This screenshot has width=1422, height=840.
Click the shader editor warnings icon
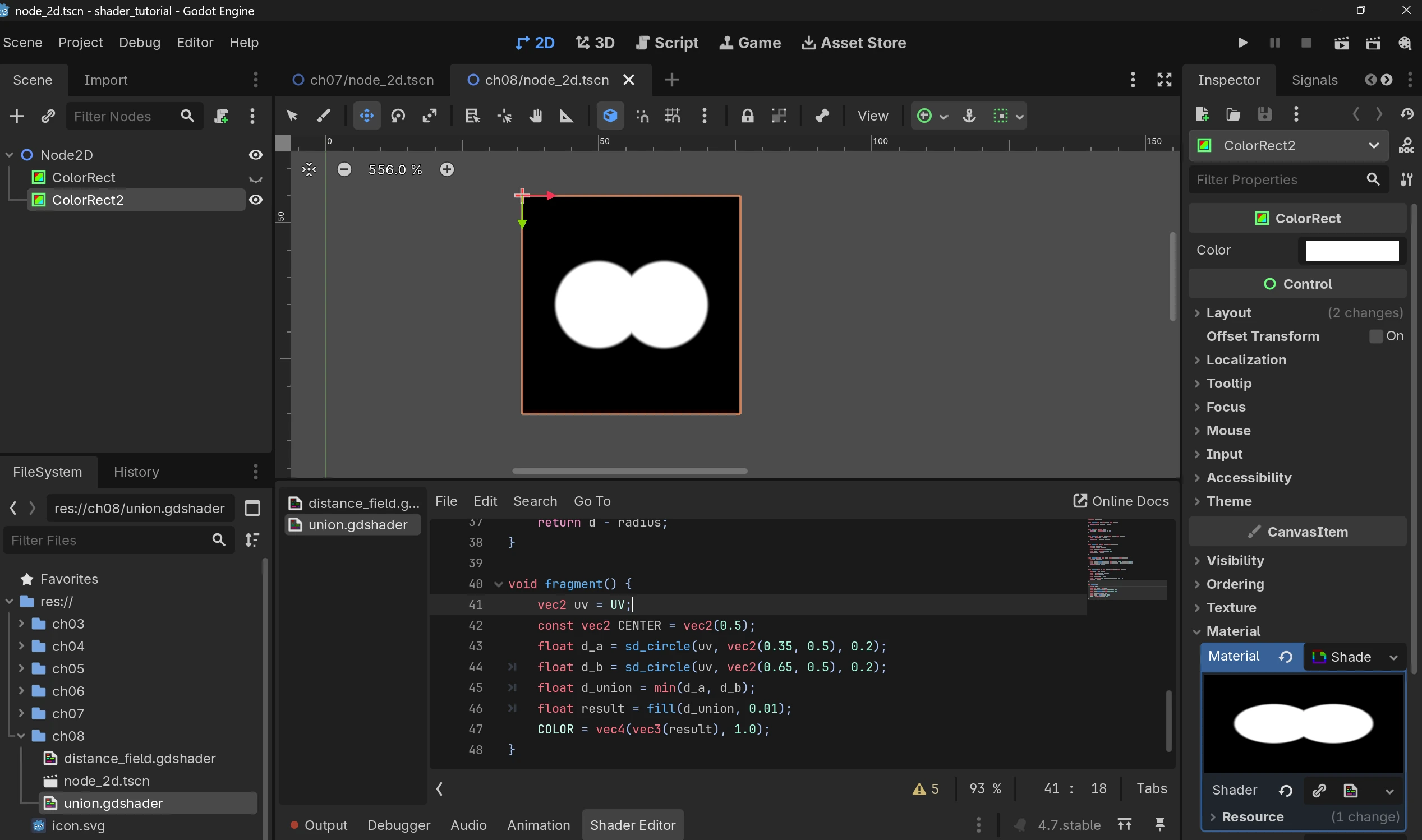click(x=926, y=788)
